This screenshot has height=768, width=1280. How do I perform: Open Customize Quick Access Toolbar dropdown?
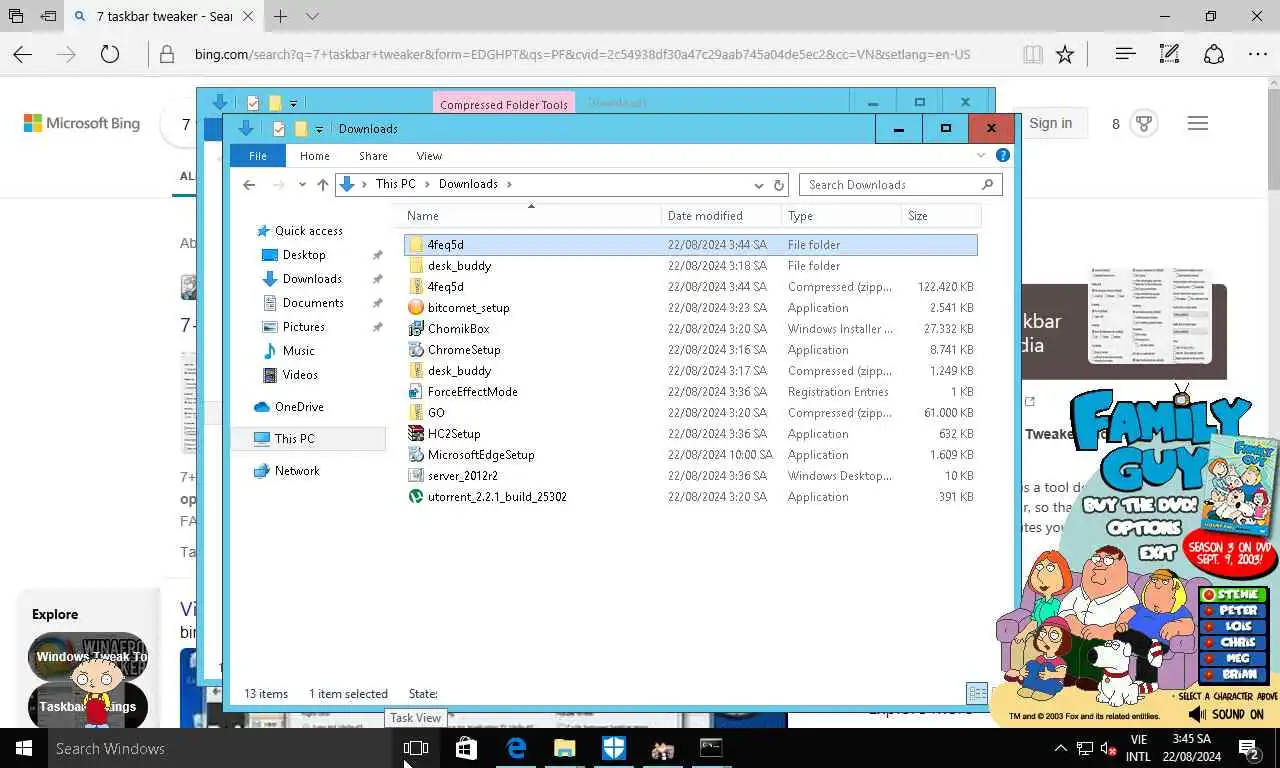pyautogui.click(x=319, y=129)
